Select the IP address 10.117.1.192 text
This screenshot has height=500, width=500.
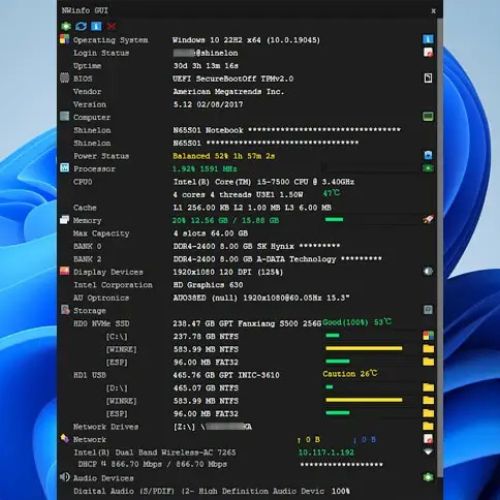tap(326, 452)
